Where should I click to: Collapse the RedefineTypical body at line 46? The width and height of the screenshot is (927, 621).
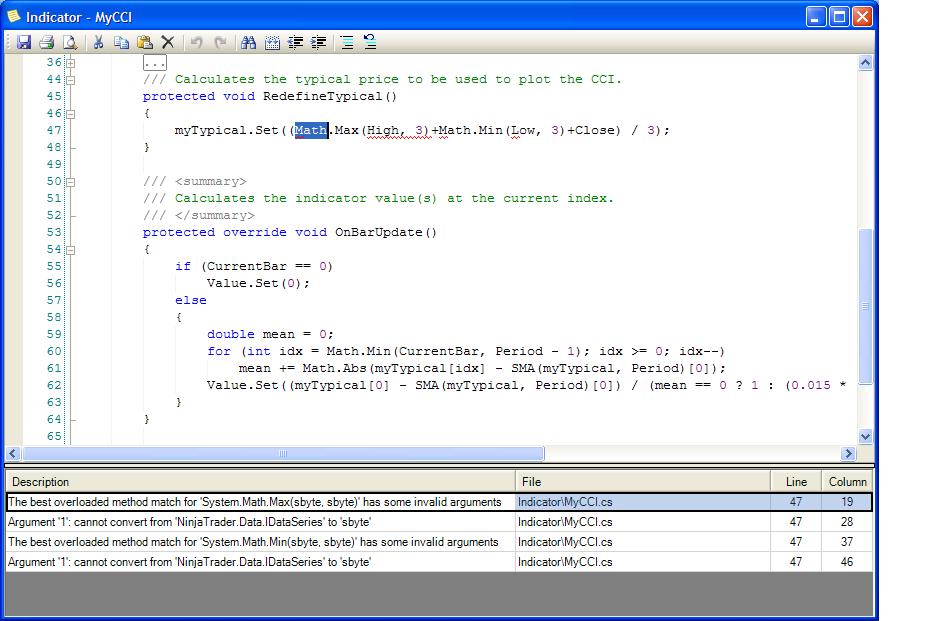coord(70,114)
